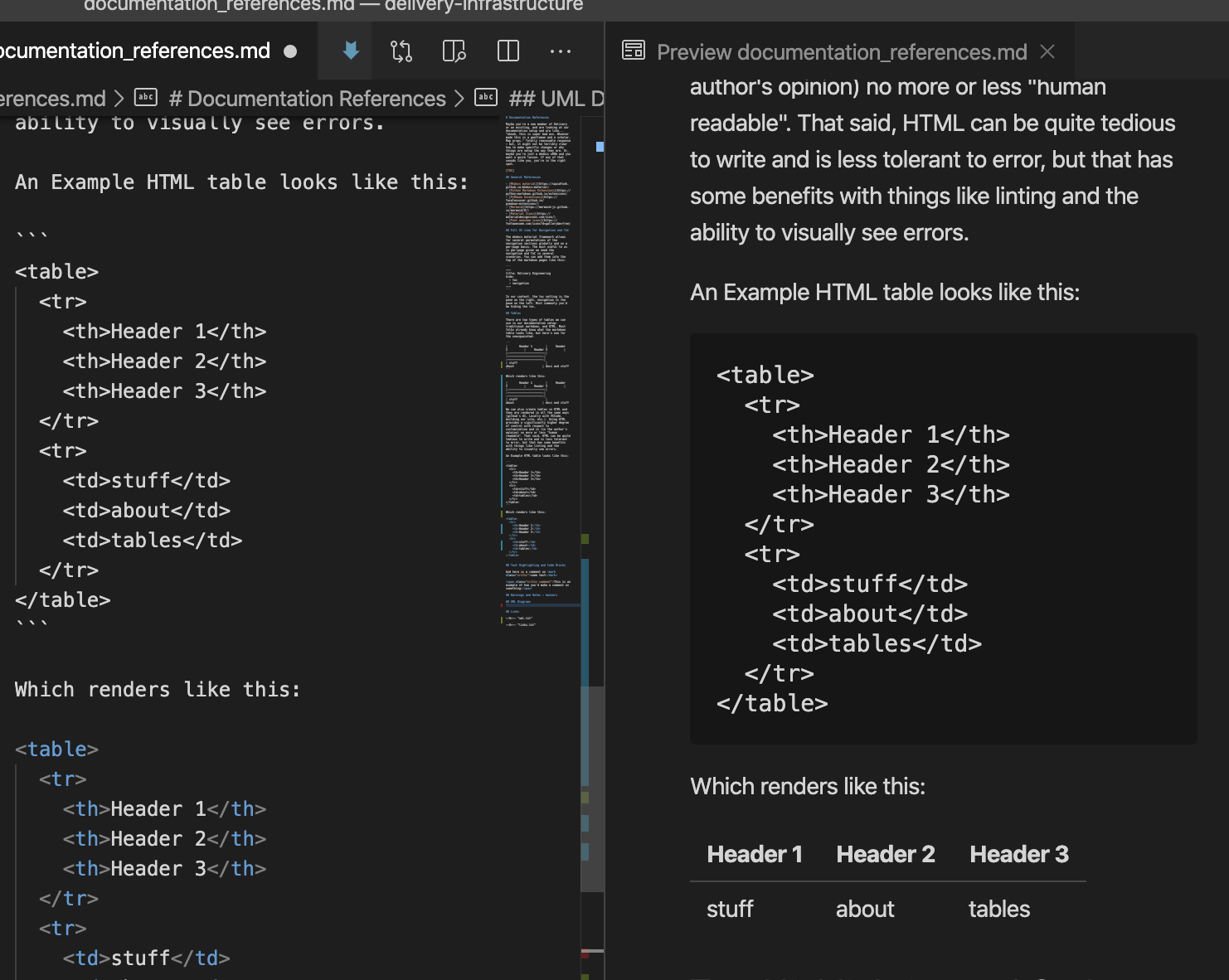Click the editor's vertical scrollbar slider
The width and height of the screenshot is (1229, 980).
[x=592, y=788]
